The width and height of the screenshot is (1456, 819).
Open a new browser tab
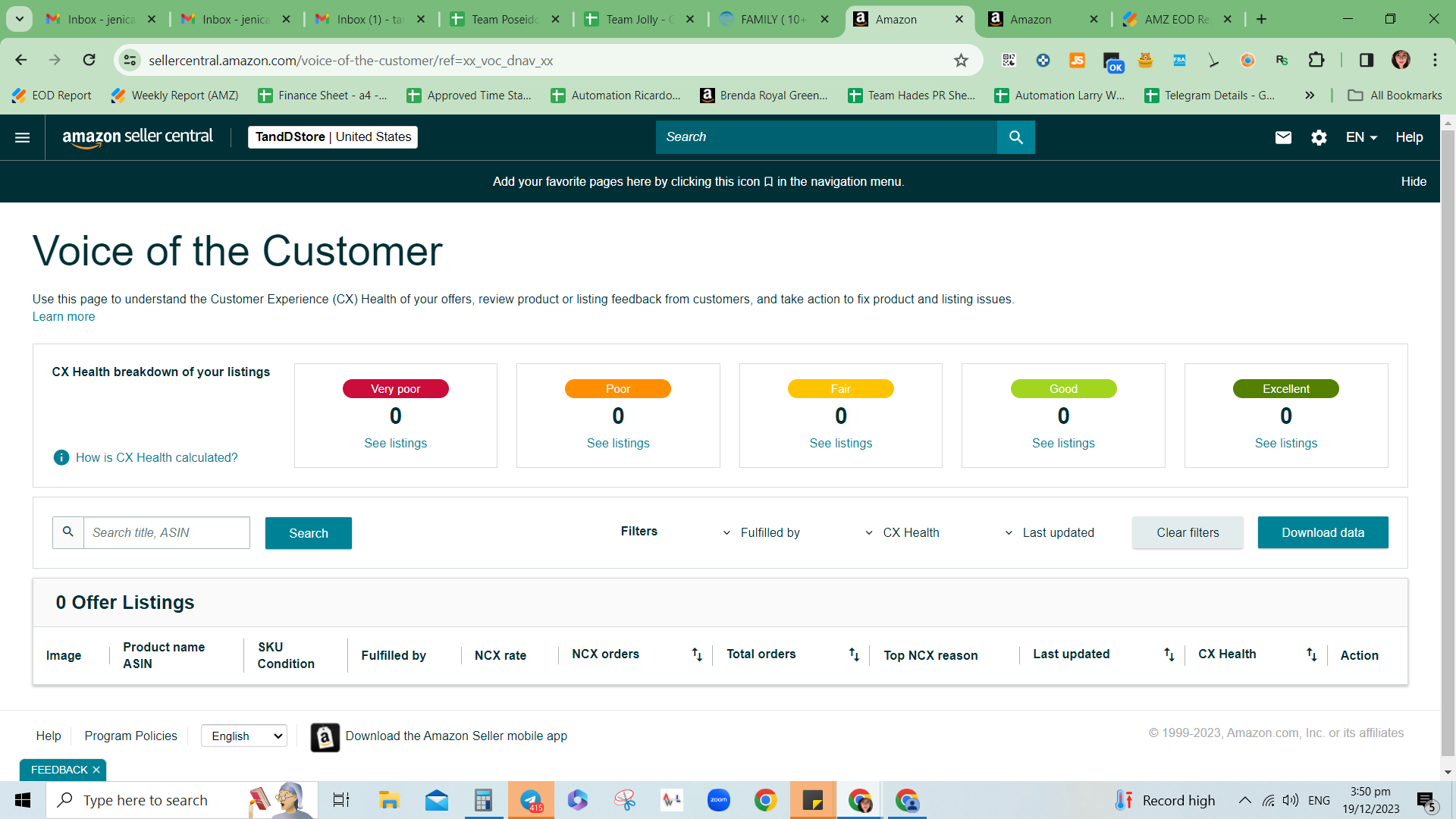point(1261,19)
